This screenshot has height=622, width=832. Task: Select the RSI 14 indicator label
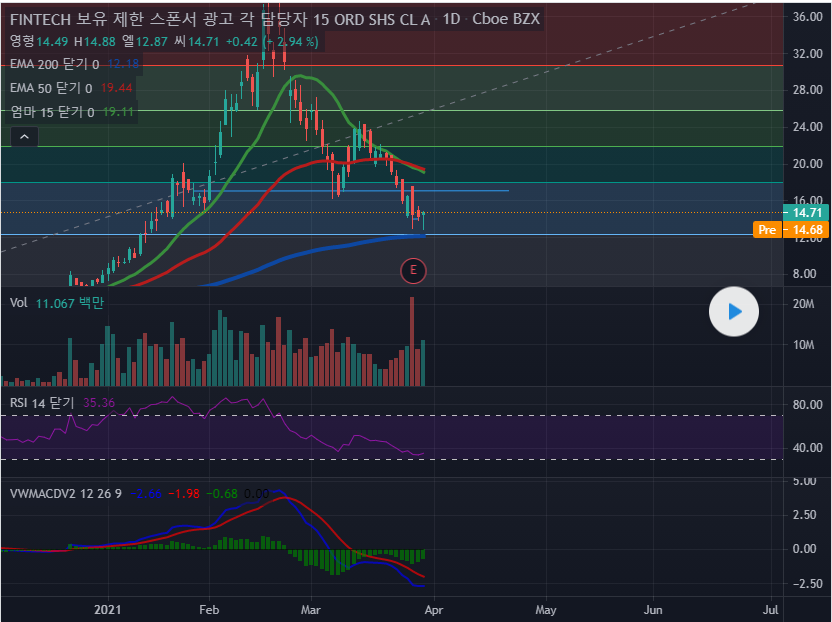click(40, 402)
